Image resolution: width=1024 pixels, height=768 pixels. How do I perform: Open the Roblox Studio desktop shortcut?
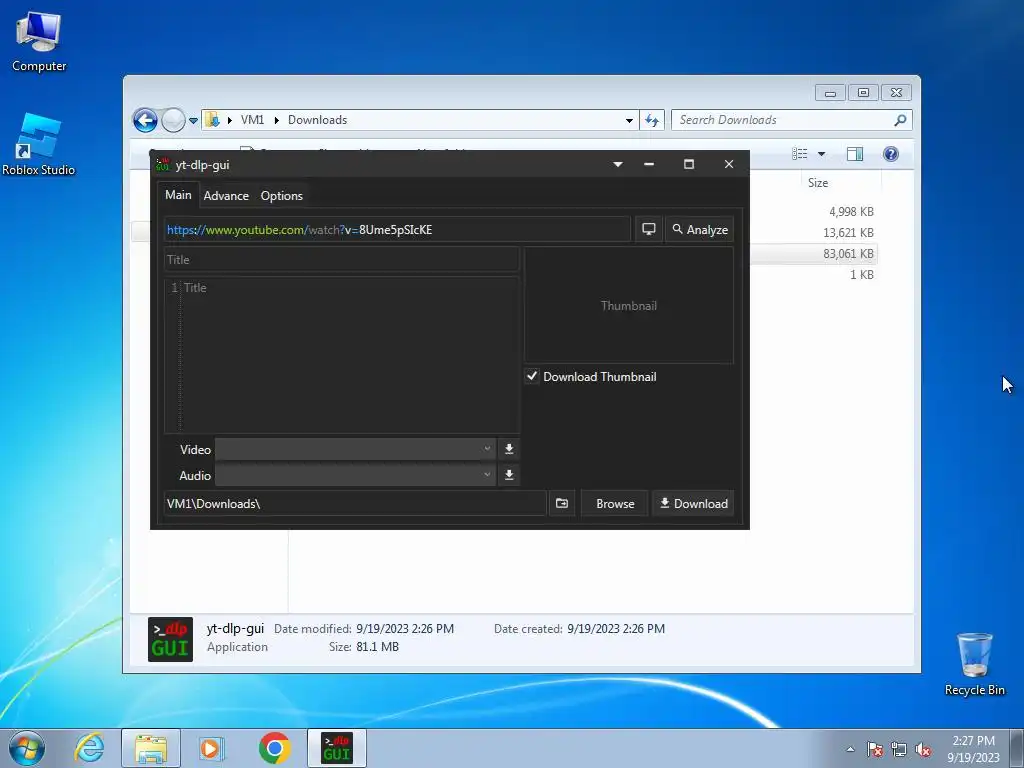(x=39, y=145)
